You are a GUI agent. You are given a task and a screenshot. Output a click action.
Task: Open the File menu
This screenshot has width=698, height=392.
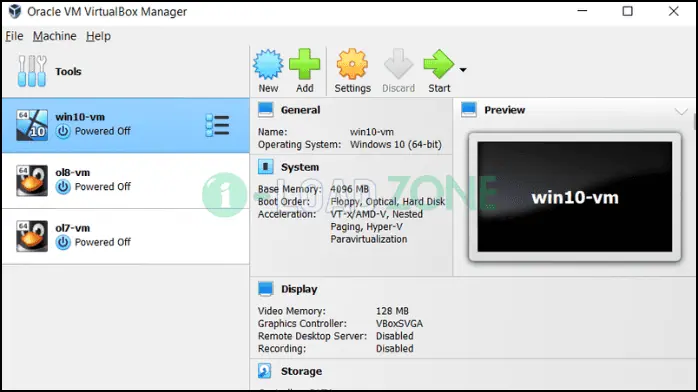[x=14, y=36]
